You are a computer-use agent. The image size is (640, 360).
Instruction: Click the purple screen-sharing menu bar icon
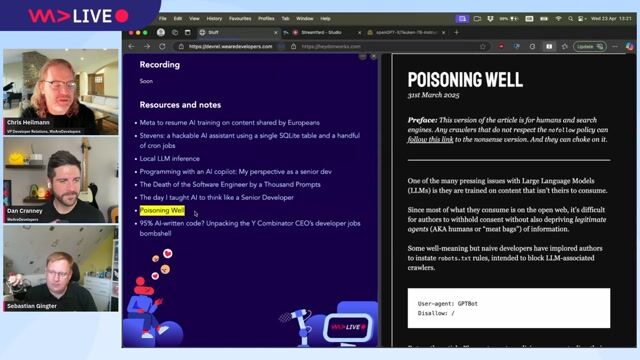click(462, 19)
